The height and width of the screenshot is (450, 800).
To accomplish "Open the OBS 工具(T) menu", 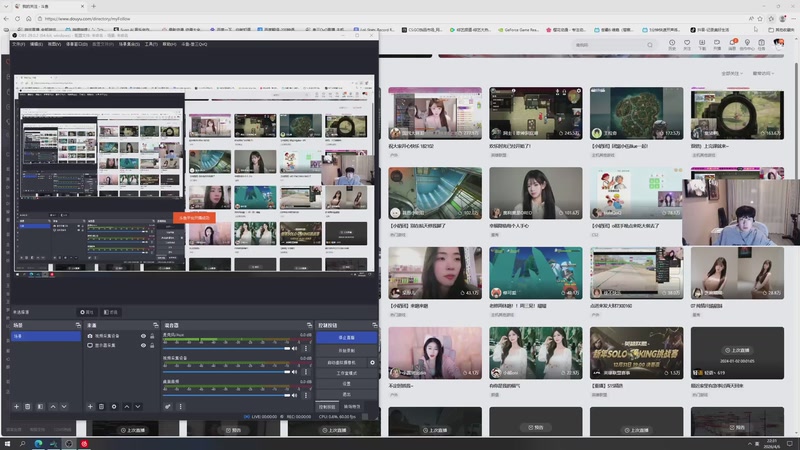I will coord(151,44).
